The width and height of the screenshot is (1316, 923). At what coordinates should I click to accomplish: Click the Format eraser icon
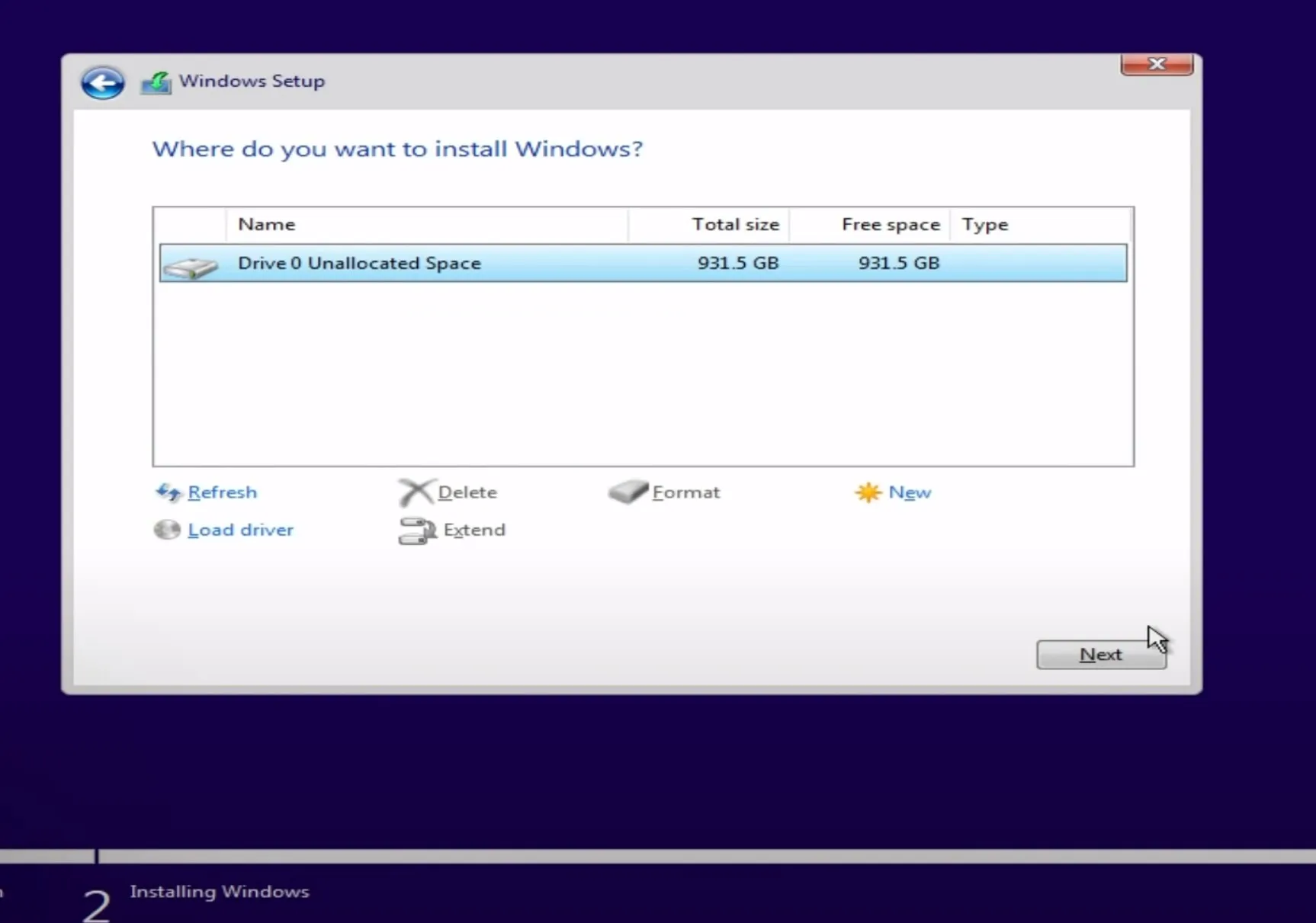[x=628, y=492]
